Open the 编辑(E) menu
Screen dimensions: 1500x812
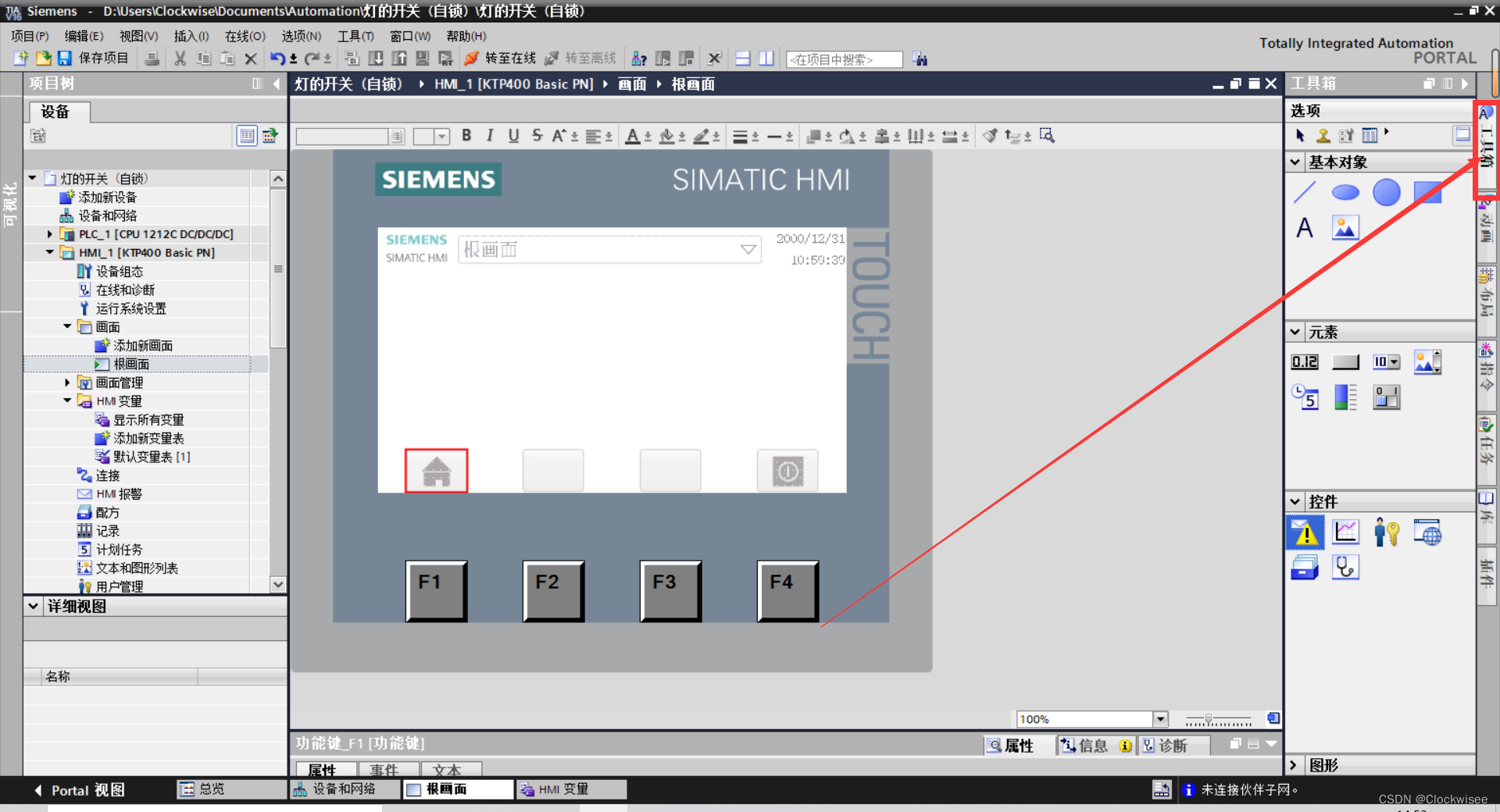[x=84, y=36]
